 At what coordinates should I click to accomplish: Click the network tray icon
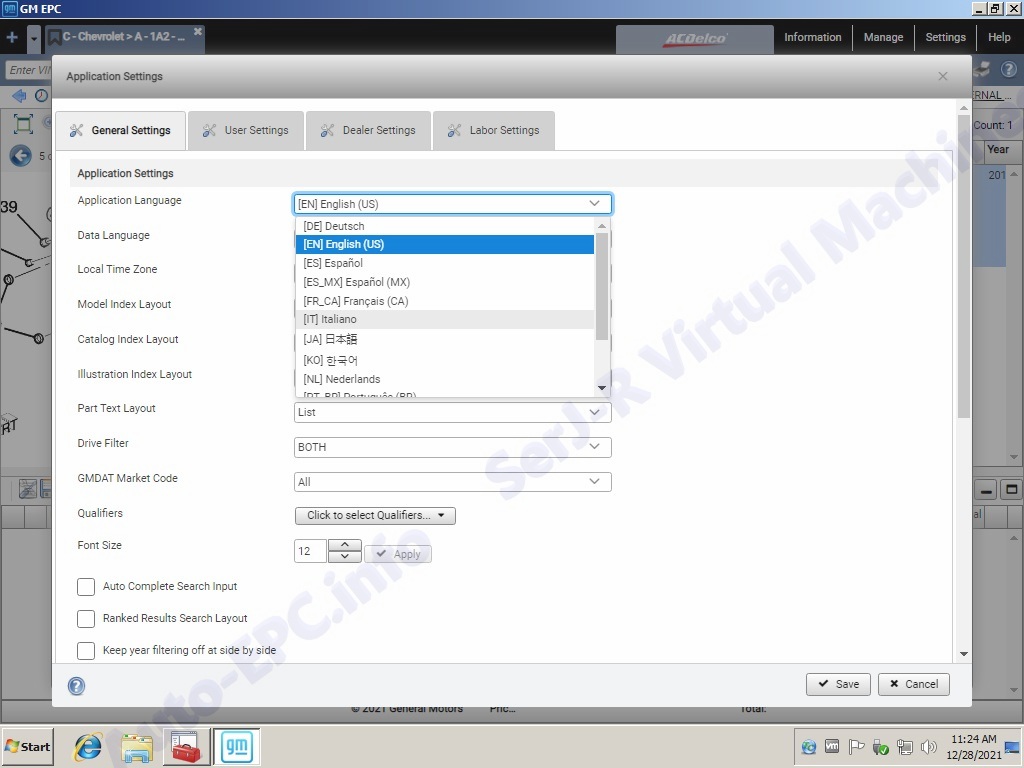point(904,746)
